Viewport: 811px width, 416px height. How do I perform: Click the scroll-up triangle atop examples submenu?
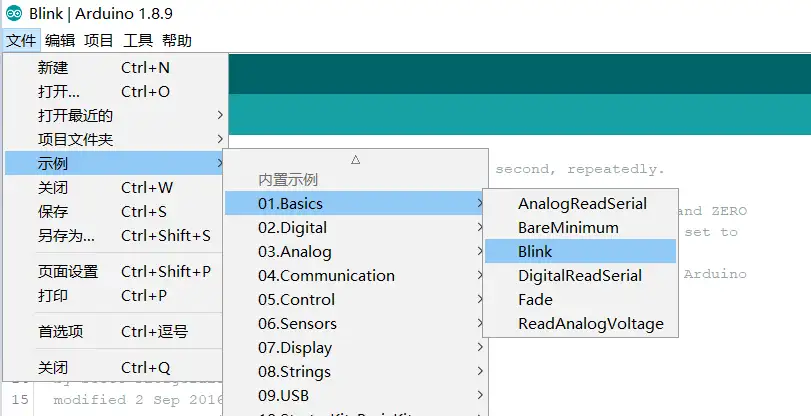tap(355, 159)
